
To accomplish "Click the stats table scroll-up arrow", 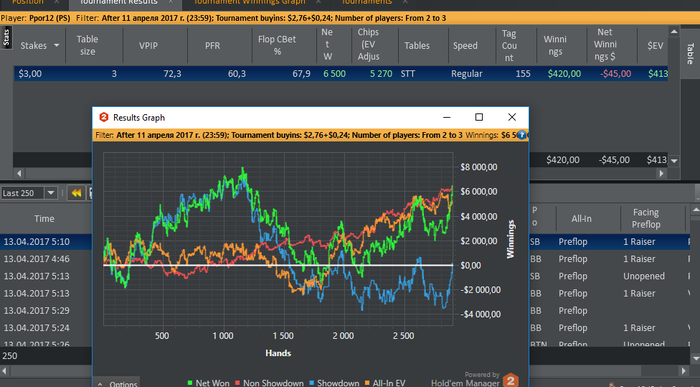I will [x=674, y=32].
